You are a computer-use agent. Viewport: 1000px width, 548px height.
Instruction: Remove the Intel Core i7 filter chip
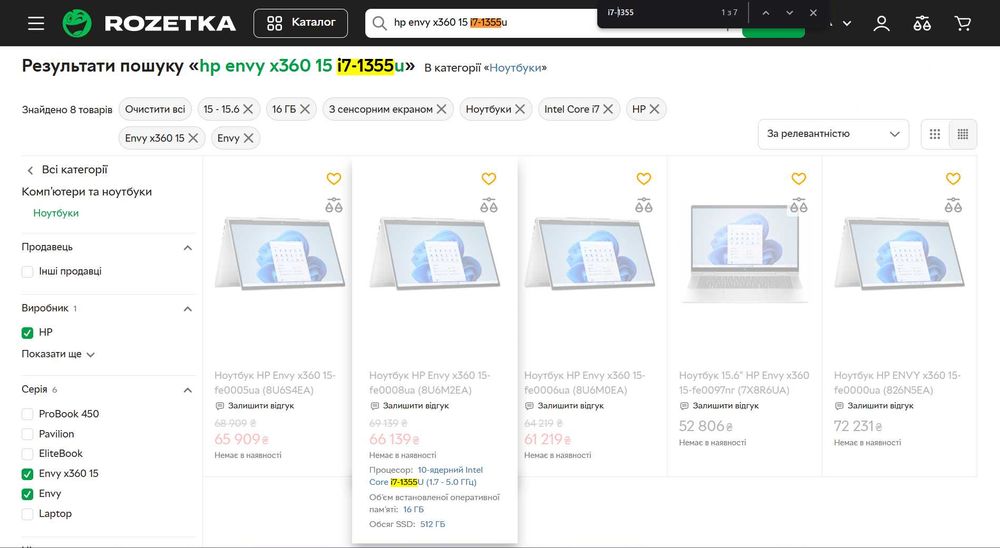click(608, 109)
